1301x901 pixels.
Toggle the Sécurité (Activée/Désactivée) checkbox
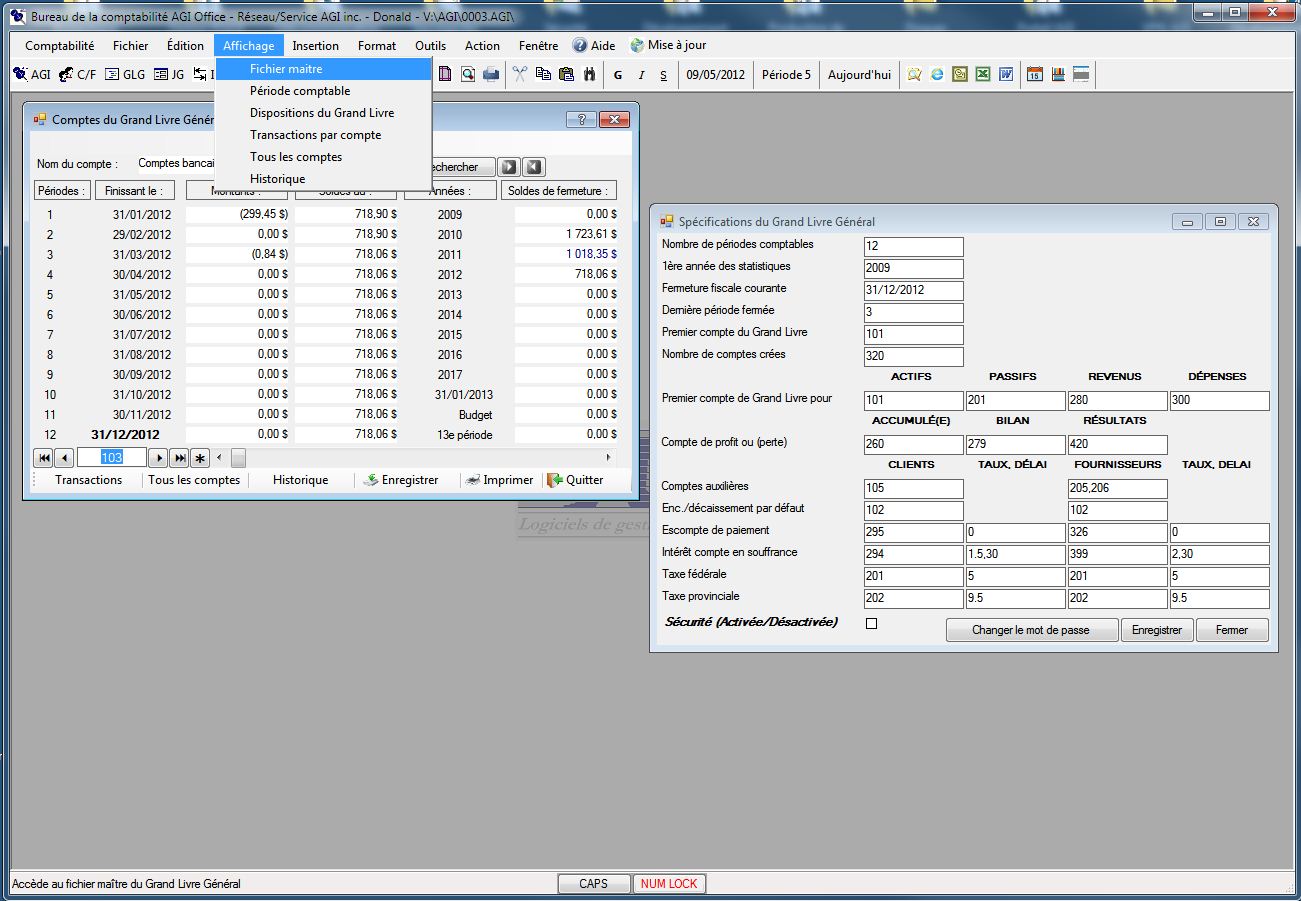click(x=871, y=624)
